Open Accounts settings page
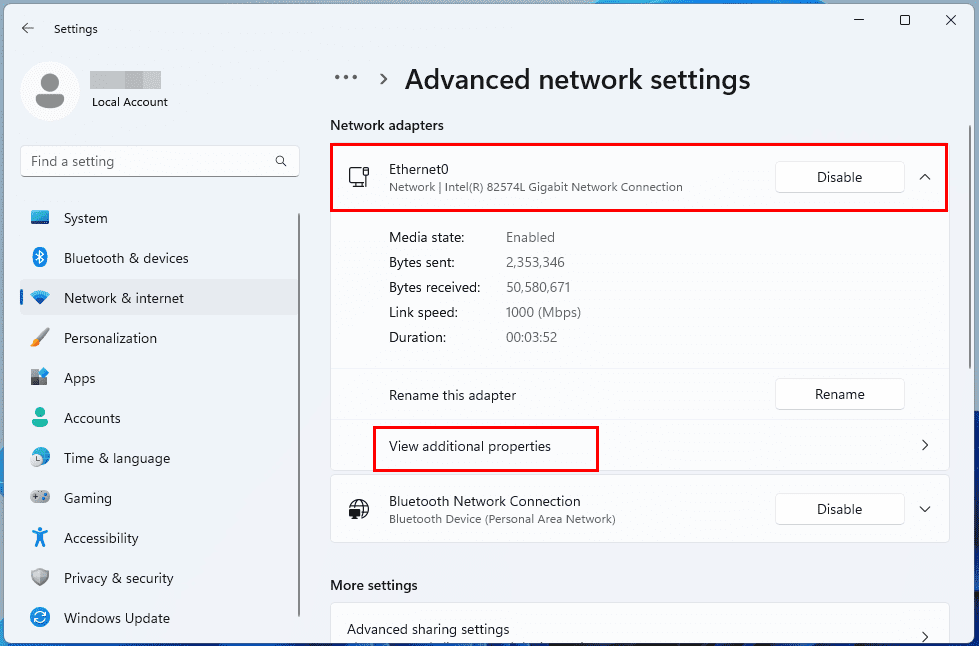This screenshot has width=979, height=646. tap(159, 418)
